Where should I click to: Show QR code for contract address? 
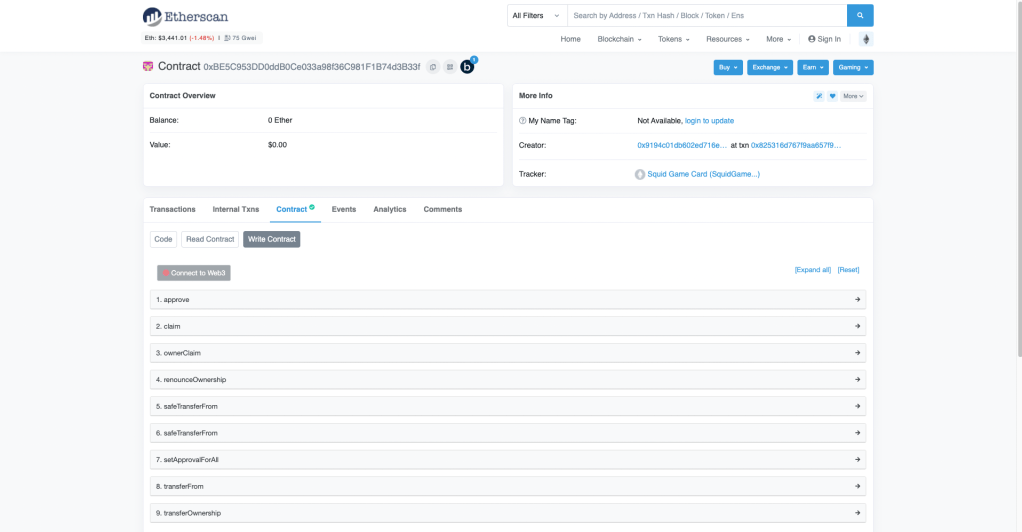[449, 67]
